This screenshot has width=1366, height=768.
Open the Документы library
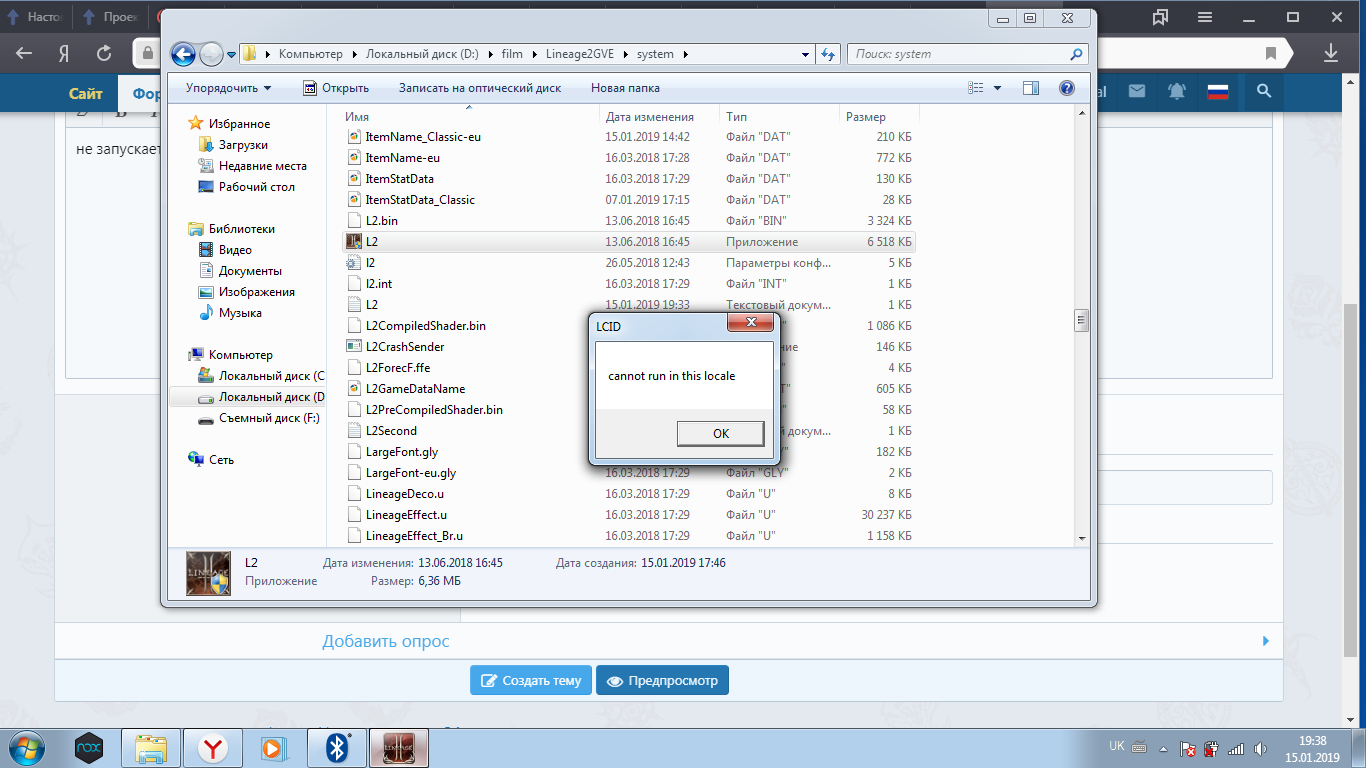coord(250,271)
